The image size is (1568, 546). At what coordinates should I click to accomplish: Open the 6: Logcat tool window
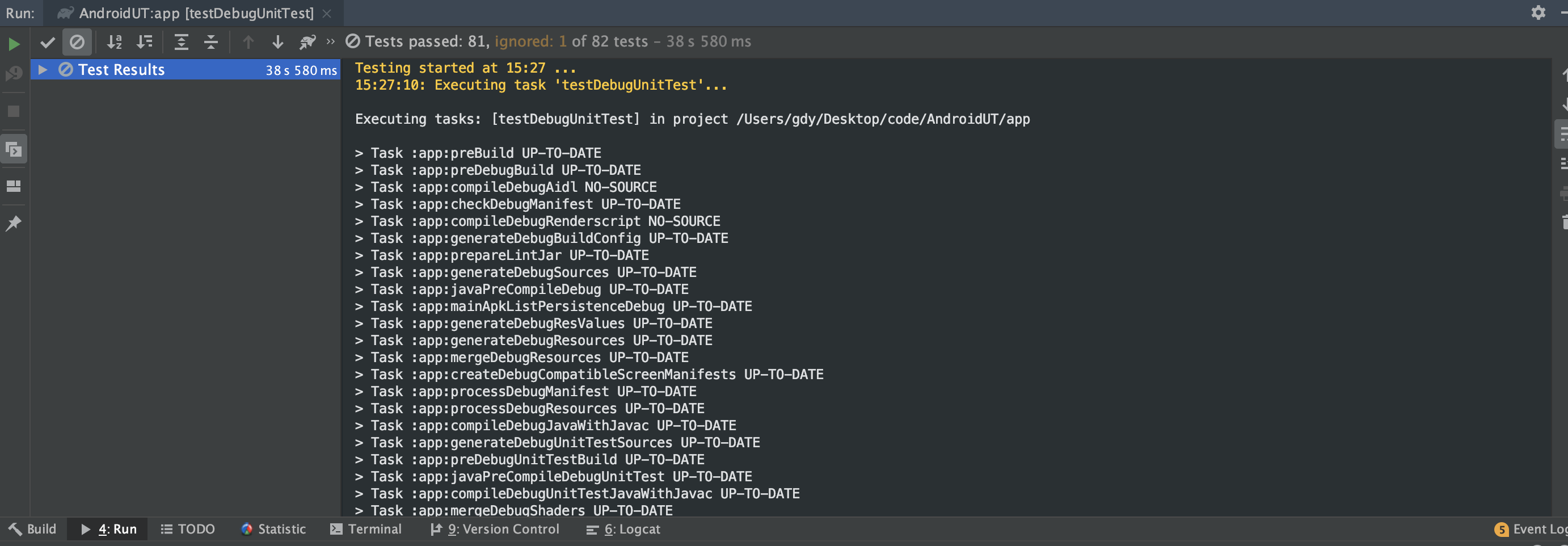tap(623, 529)
